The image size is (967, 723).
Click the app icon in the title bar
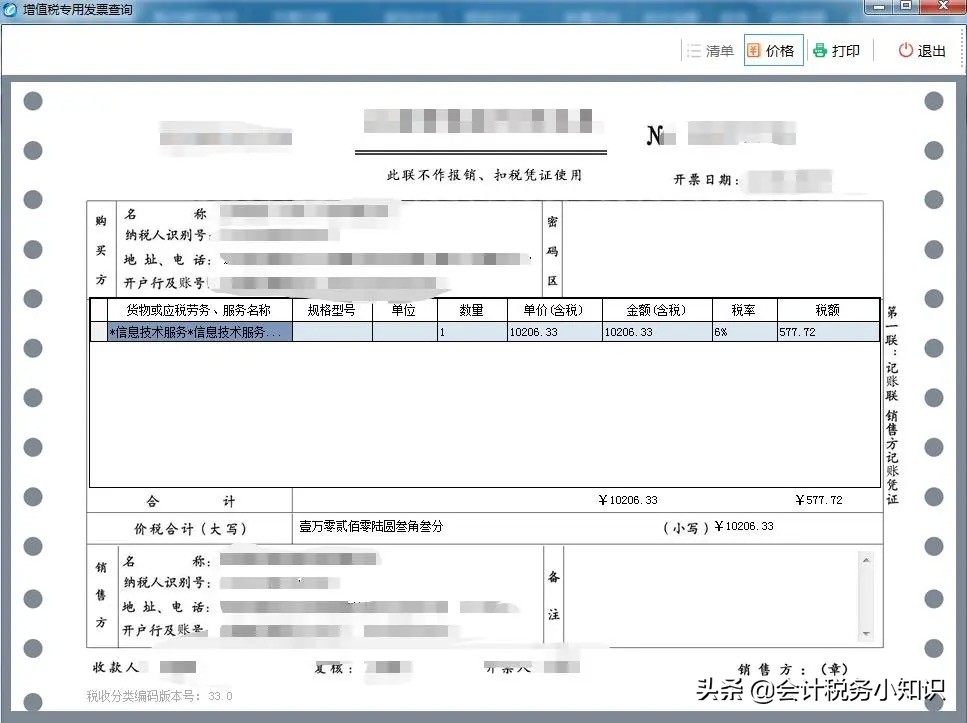click(x=10, y=10)
